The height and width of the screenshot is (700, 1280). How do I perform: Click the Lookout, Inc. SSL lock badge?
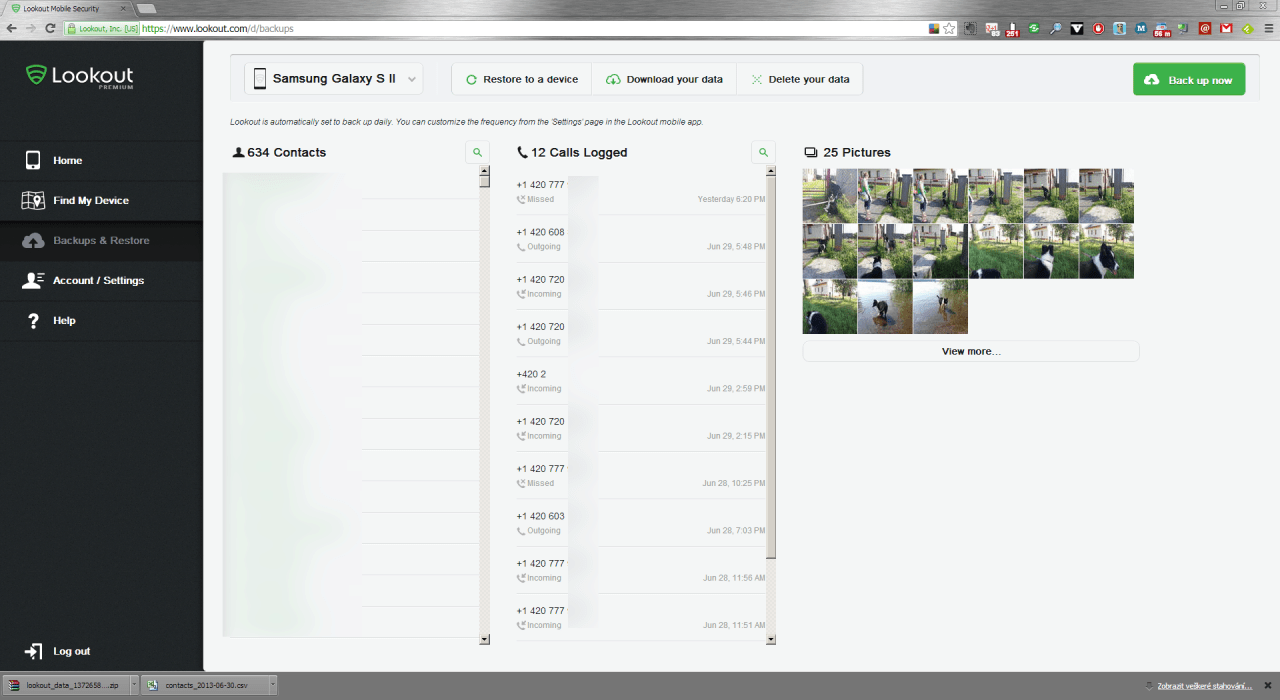pyautogui.click(x=103, y=29)
